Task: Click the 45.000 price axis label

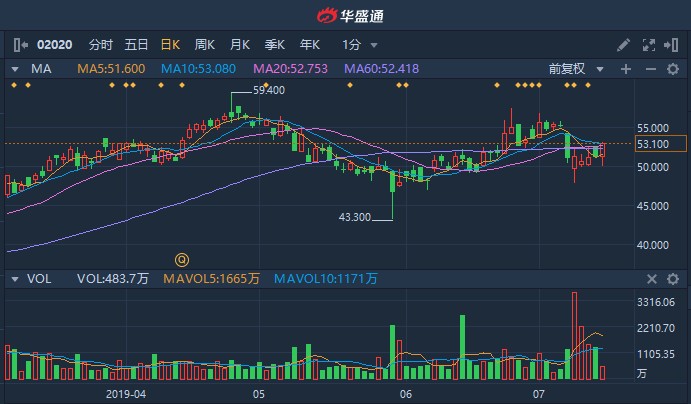Action: [x=653, y=206]
